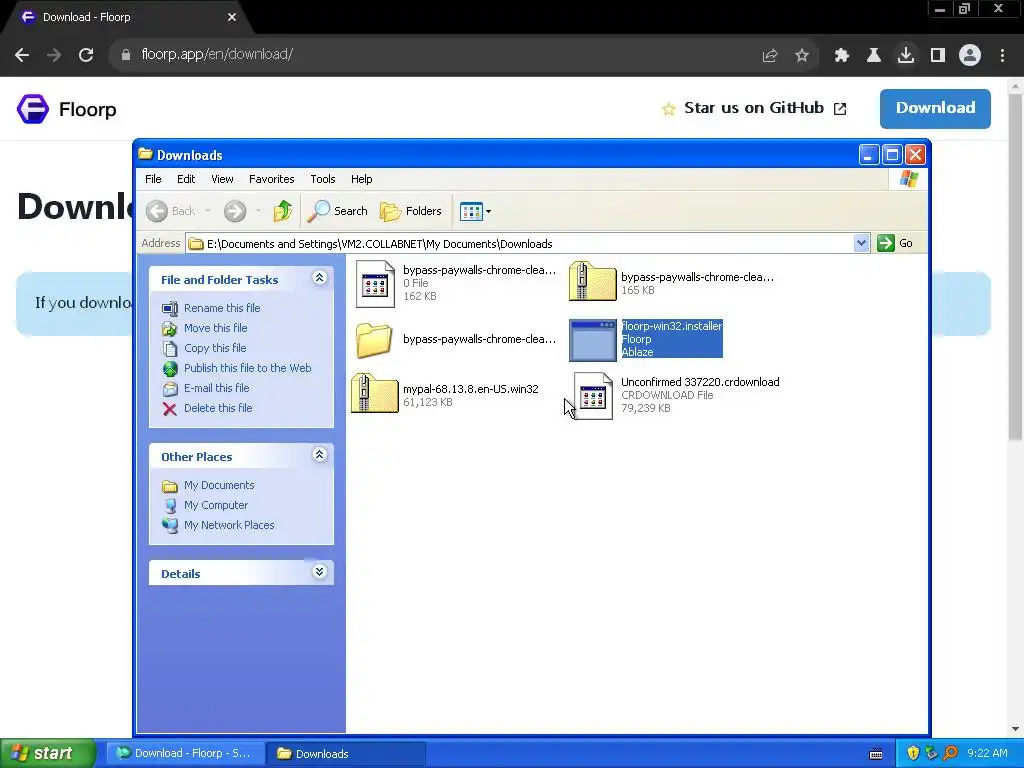Click Publish this file to the Web

click(248, 368)
